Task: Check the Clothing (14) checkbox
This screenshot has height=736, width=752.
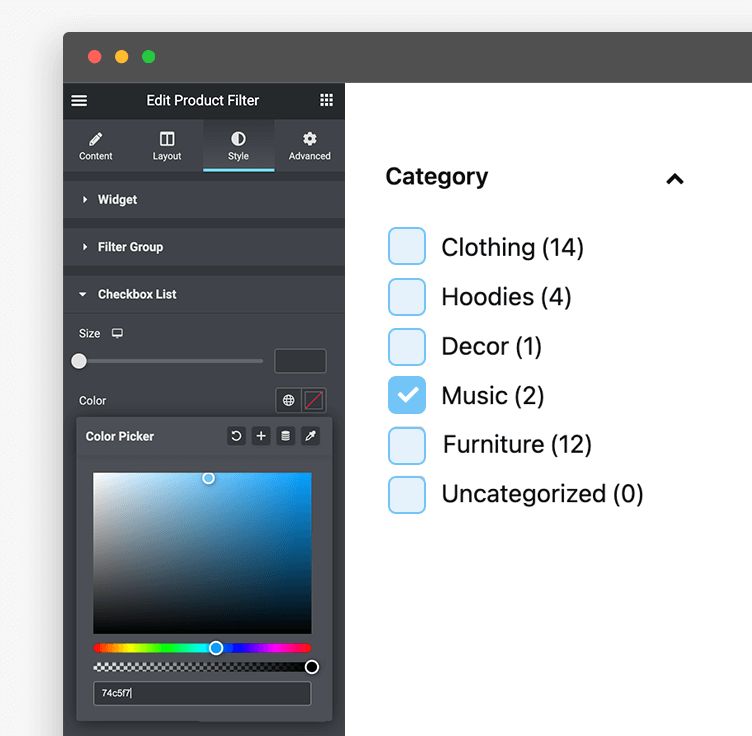Action: pos(407,247)
